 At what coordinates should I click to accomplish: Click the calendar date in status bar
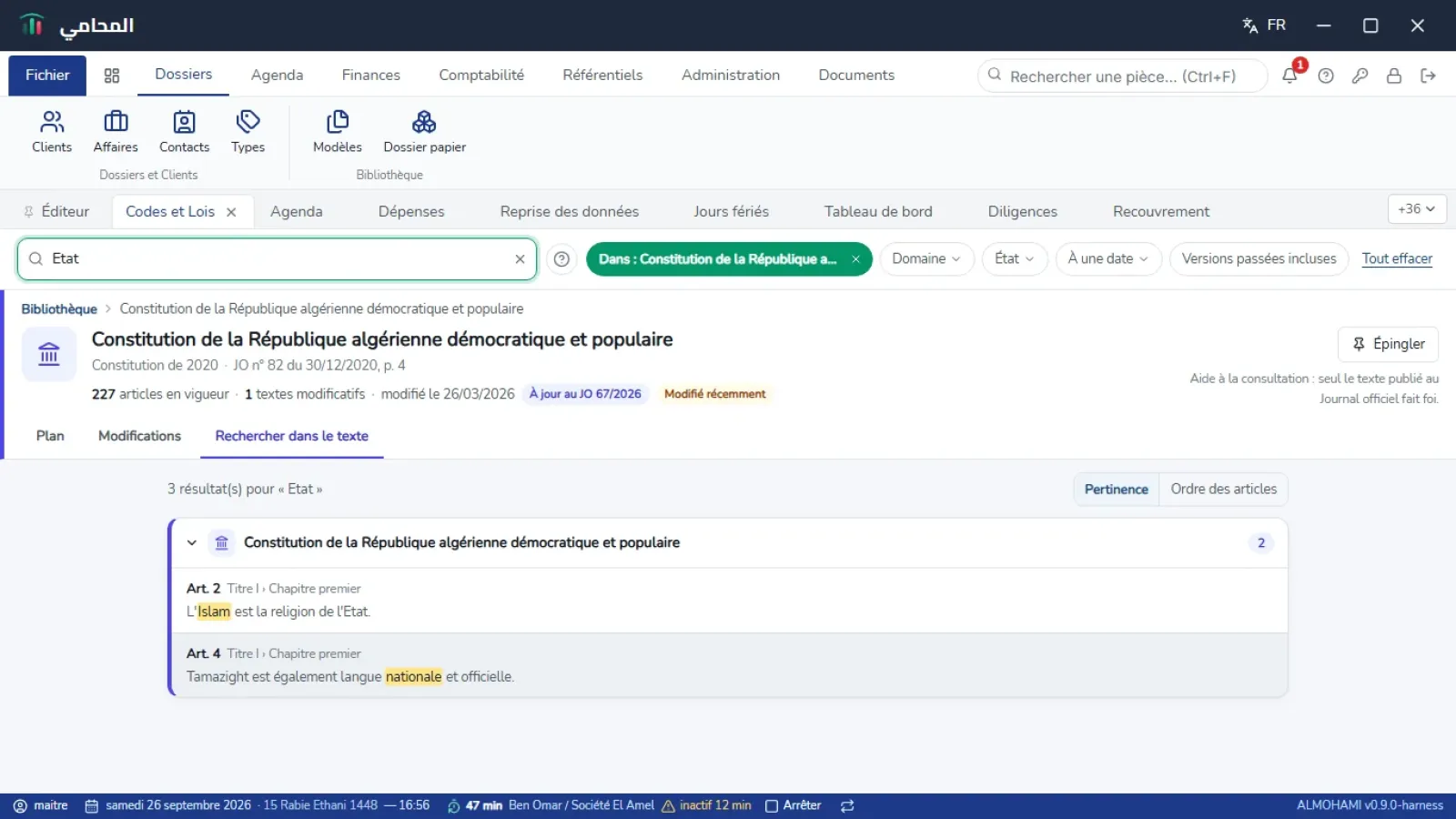pos(178,805)
